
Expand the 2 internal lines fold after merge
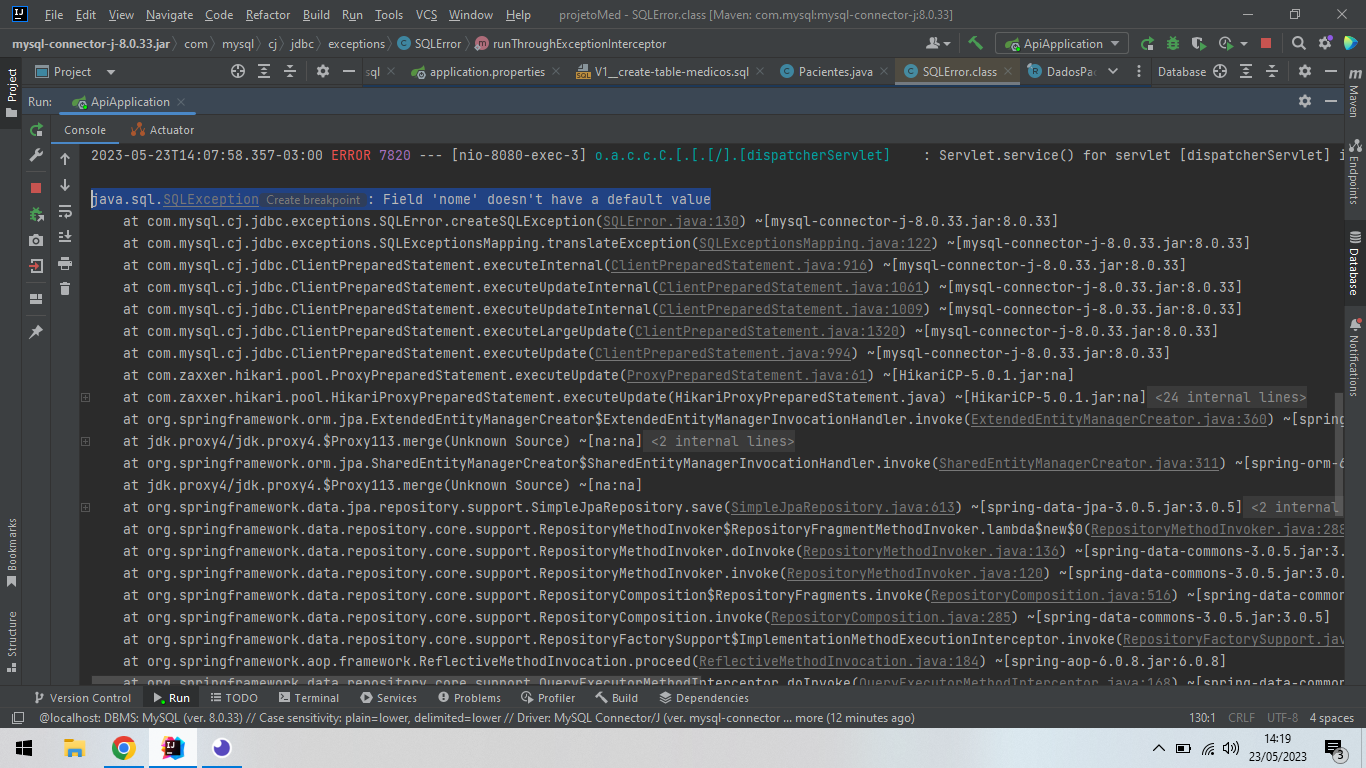[719, 441]
